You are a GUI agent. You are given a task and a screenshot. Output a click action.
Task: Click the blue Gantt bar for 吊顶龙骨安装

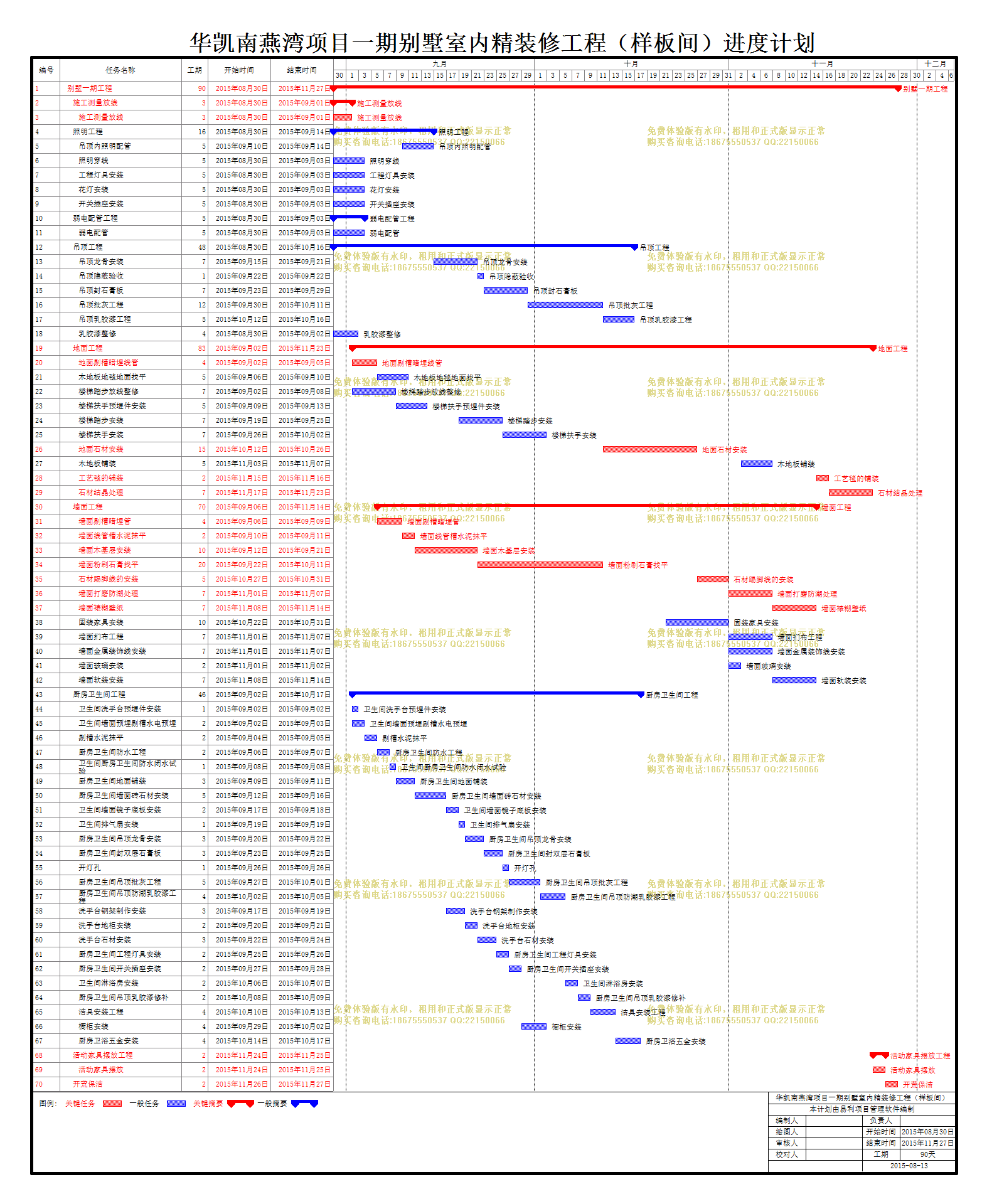coord(456,262)
